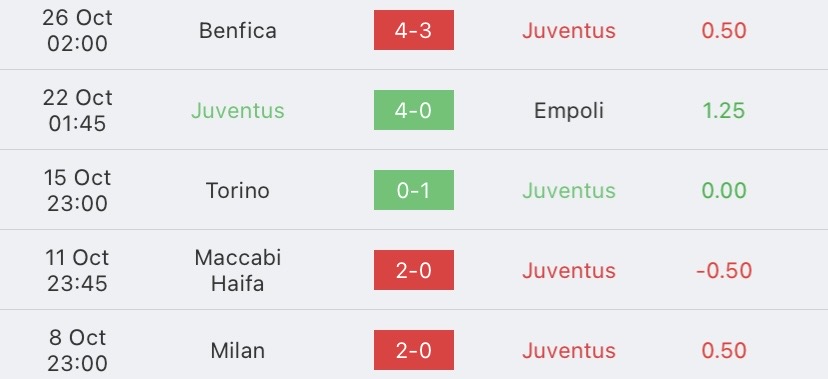The image size is (828, 379).
Task: Open the 15 Oct 23:00 match date
Action: (x=78, y=191)
